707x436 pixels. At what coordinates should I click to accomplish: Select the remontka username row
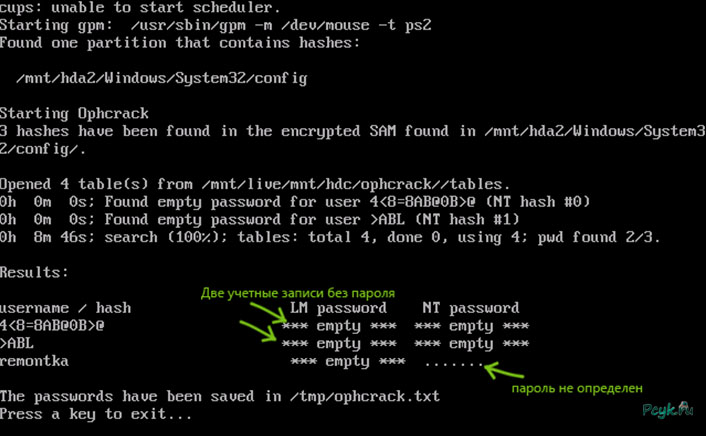[x=34, y=361]
